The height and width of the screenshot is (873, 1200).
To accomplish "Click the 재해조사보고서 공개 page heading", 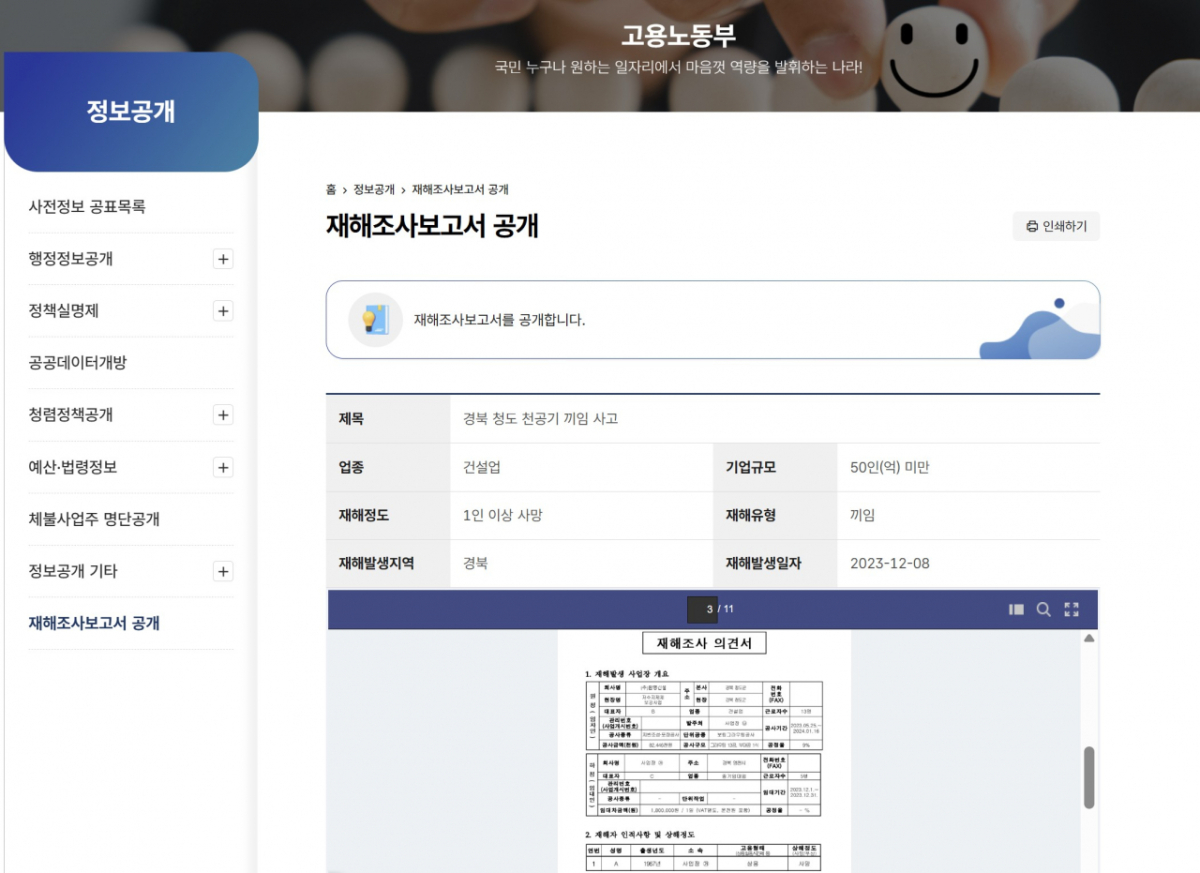I will click(432, 226).
